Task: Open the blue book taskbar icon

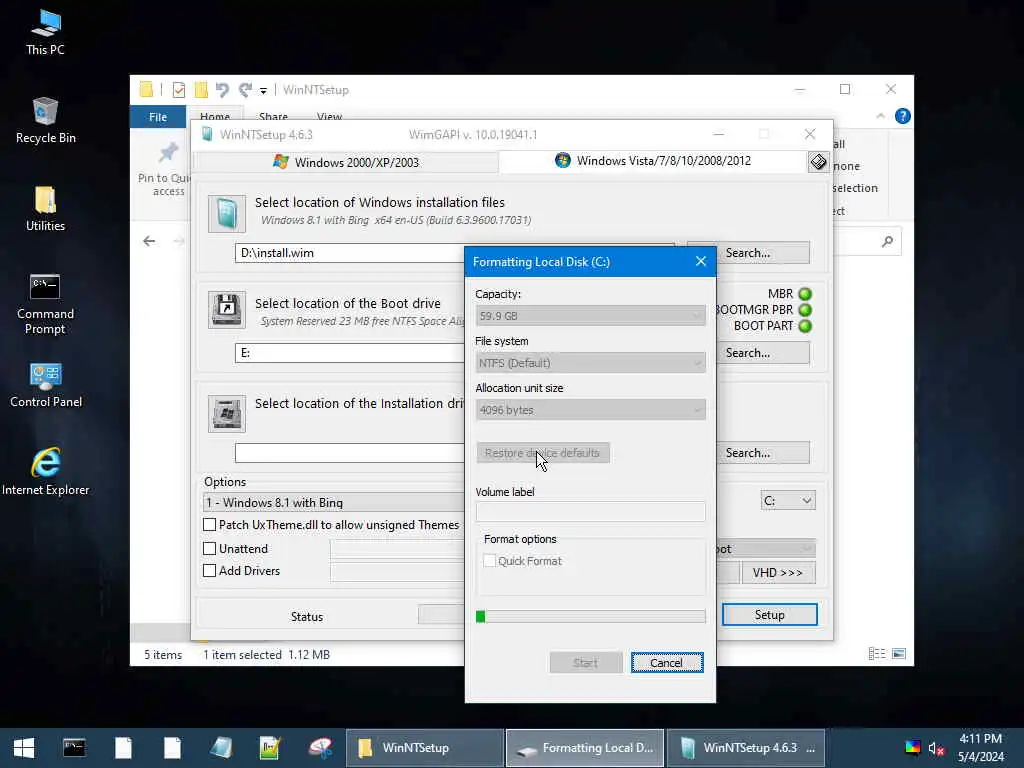Action: pos(221,748)
